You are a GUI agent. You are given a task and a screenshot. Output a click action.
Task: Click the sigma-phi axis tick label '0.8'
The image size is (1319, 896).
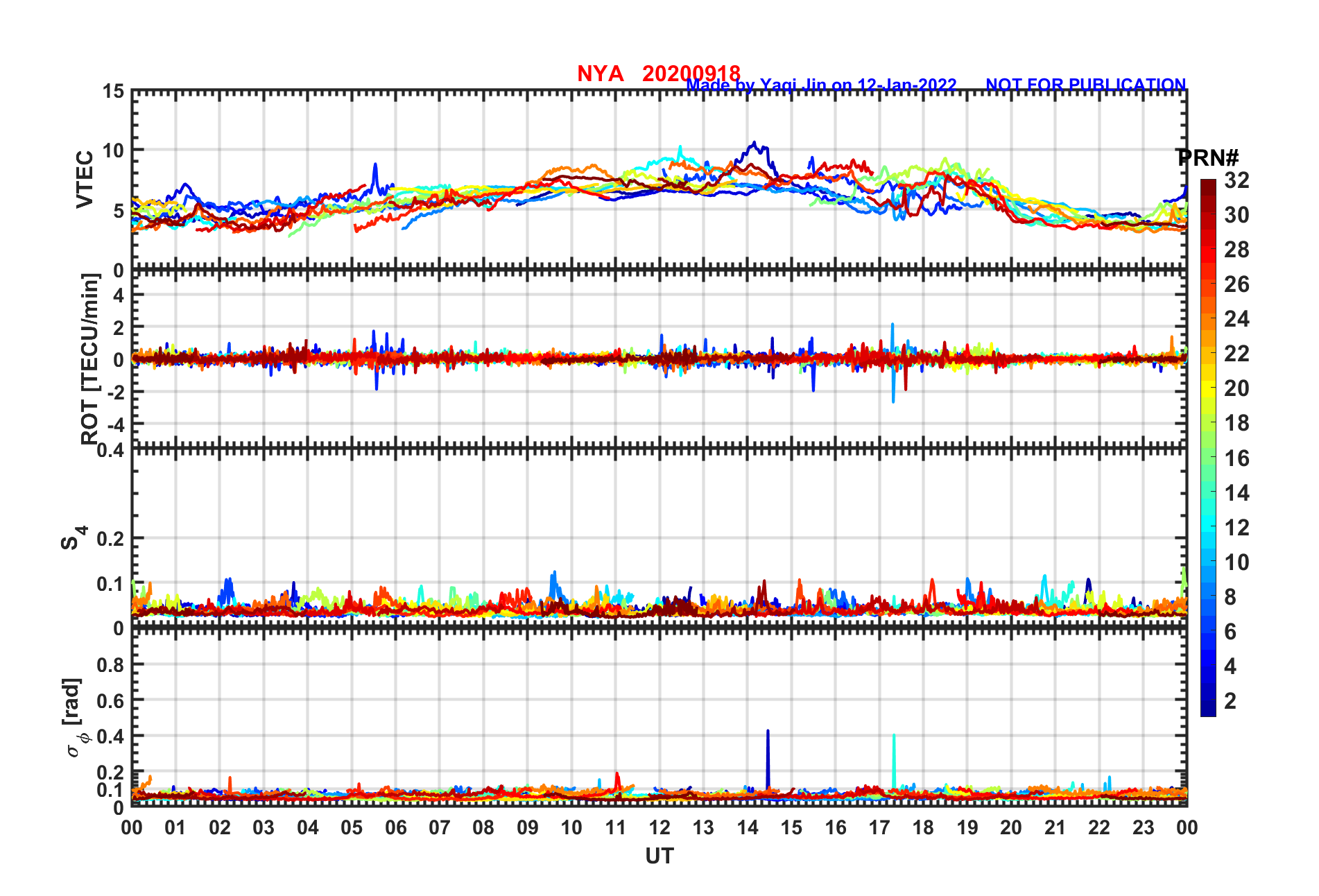111,665
